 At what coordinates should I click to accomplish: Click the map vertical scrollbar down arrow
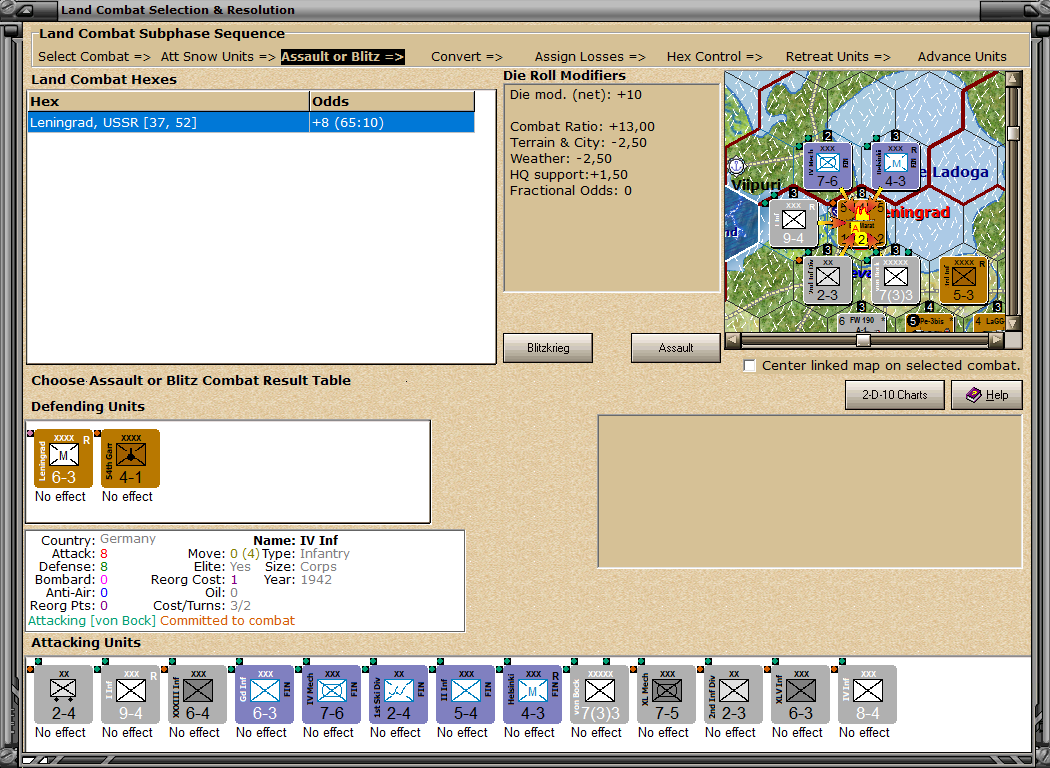point(1013,323)
